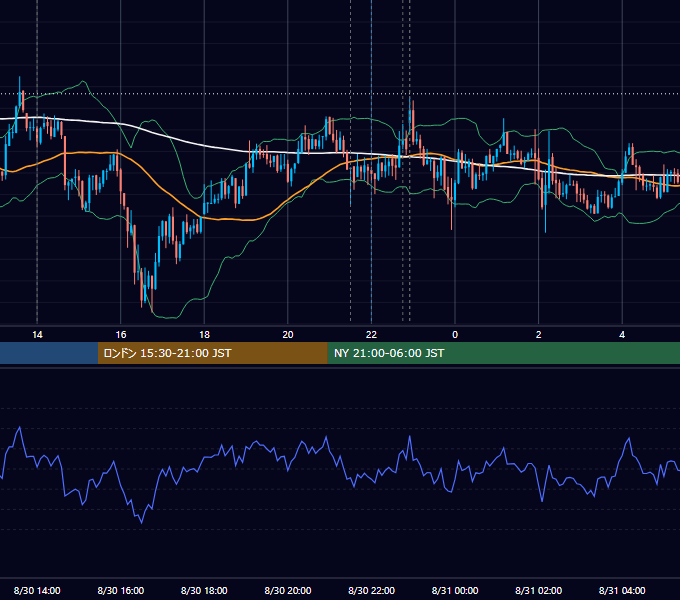Click the 8/31 00:00 date label
This screenshot has height=600, width=680.
point(455,590)
